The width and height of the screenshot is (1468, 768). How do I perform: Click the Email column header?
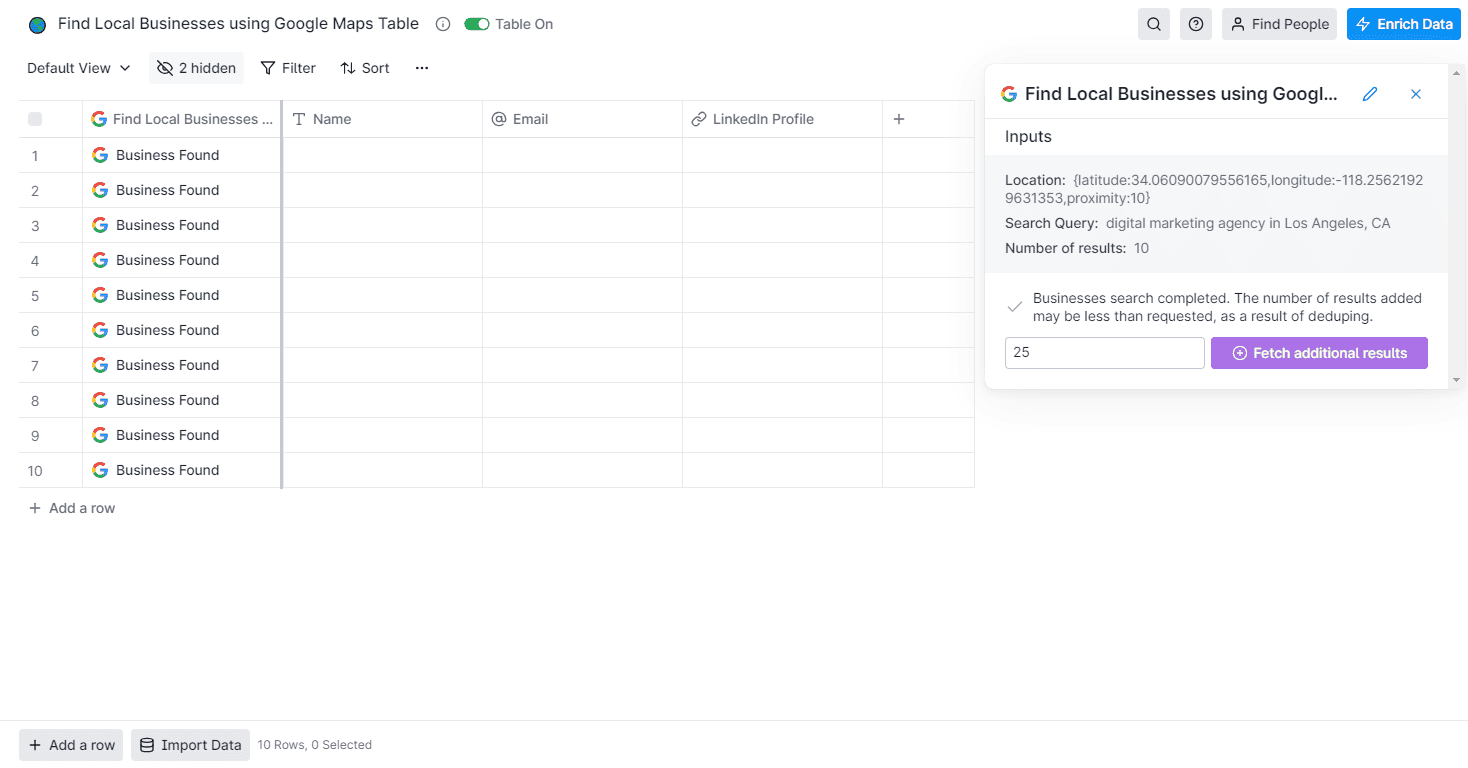[x=582, y=119]
